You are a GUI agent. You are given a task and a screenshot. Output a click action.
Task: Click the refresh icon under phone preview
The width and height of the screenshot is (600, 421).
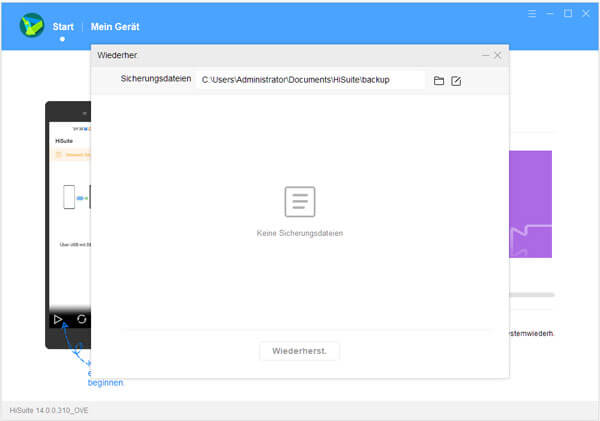click(x=82, y=320)
